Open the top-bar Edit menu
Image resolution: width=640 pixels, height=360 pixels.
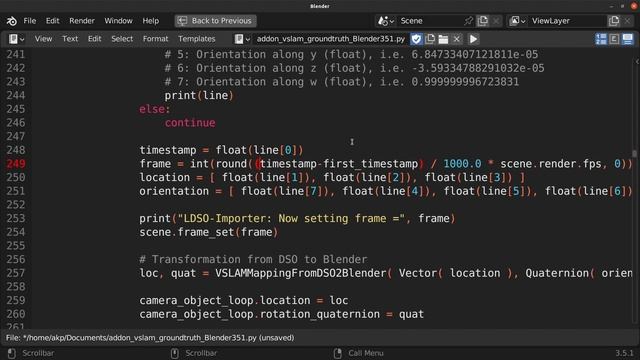pos(52,21)
